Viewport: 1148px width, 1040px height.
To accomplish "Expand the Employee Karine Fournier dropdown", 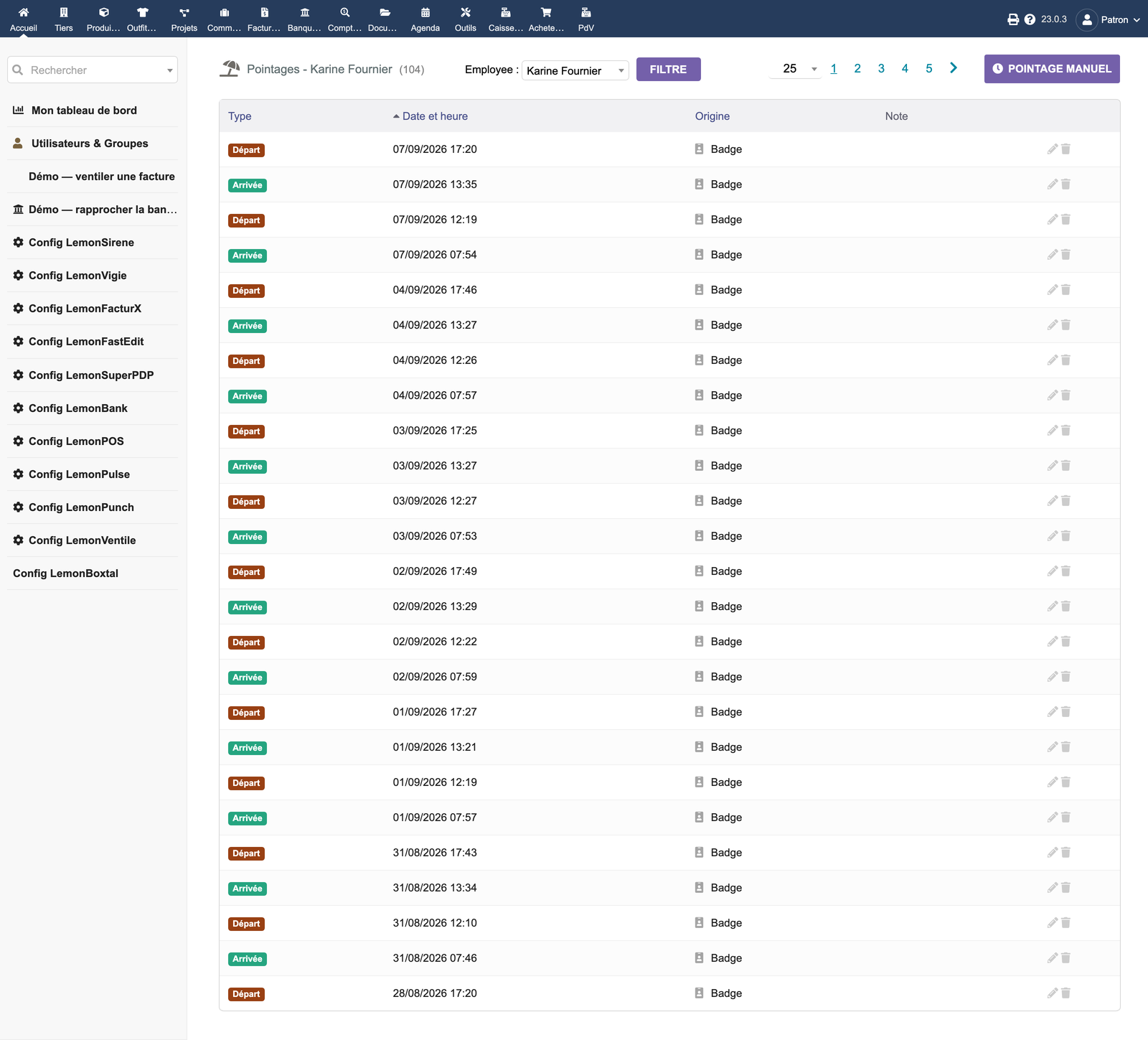I will click(x=575, y=70).
